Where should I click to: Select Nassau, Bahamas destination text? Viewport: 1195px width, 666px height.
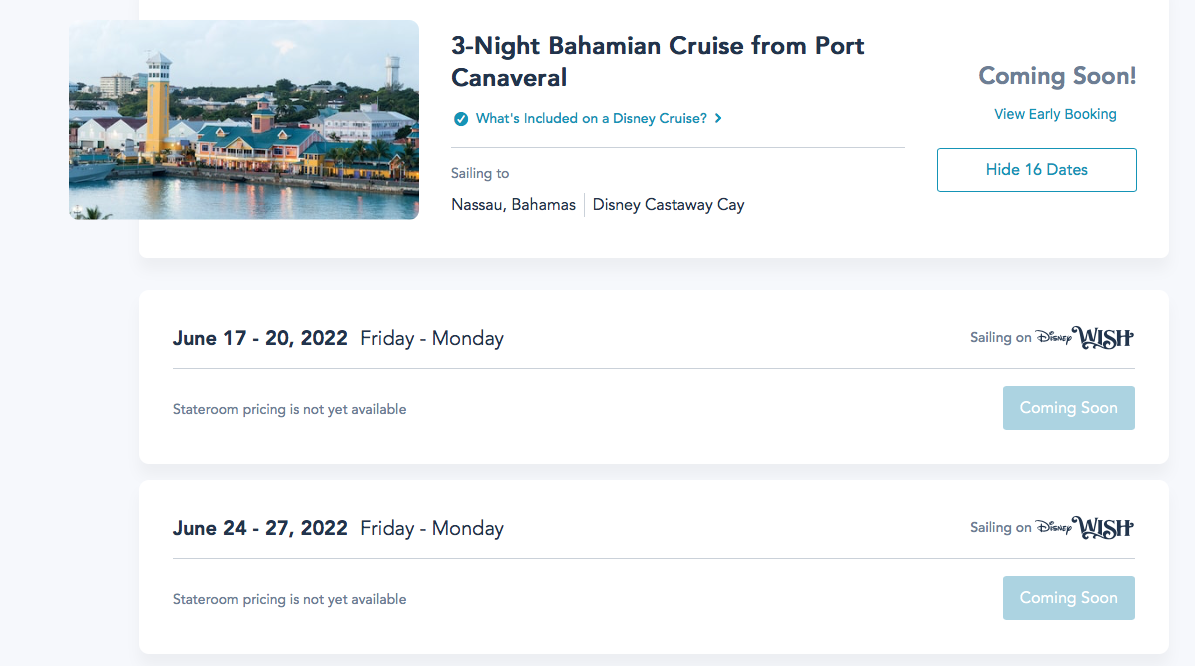[513, 205]
